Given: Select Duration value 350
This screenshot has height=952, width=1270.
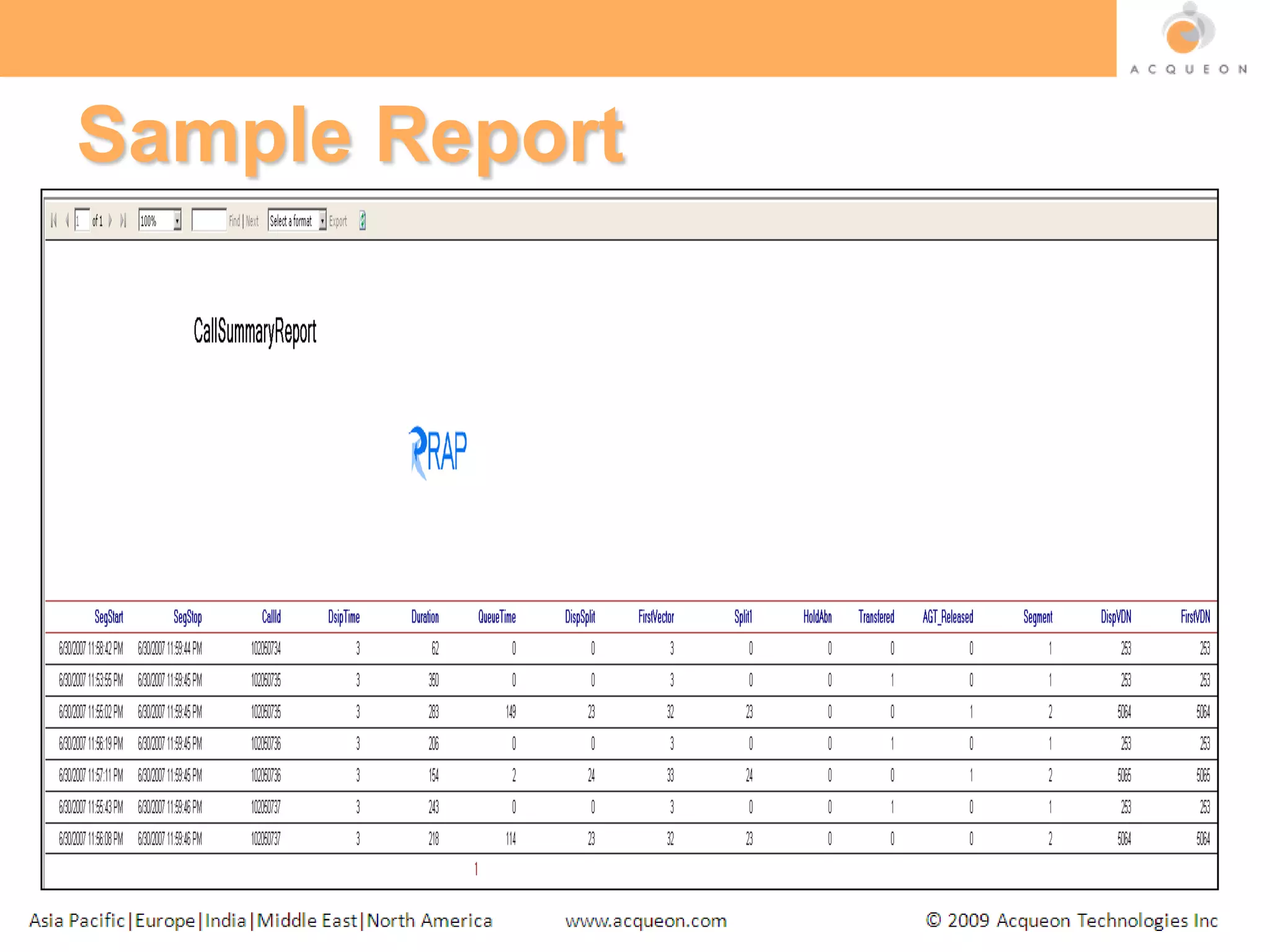Looking at the screenshot, I should click(x=433, y=681).
